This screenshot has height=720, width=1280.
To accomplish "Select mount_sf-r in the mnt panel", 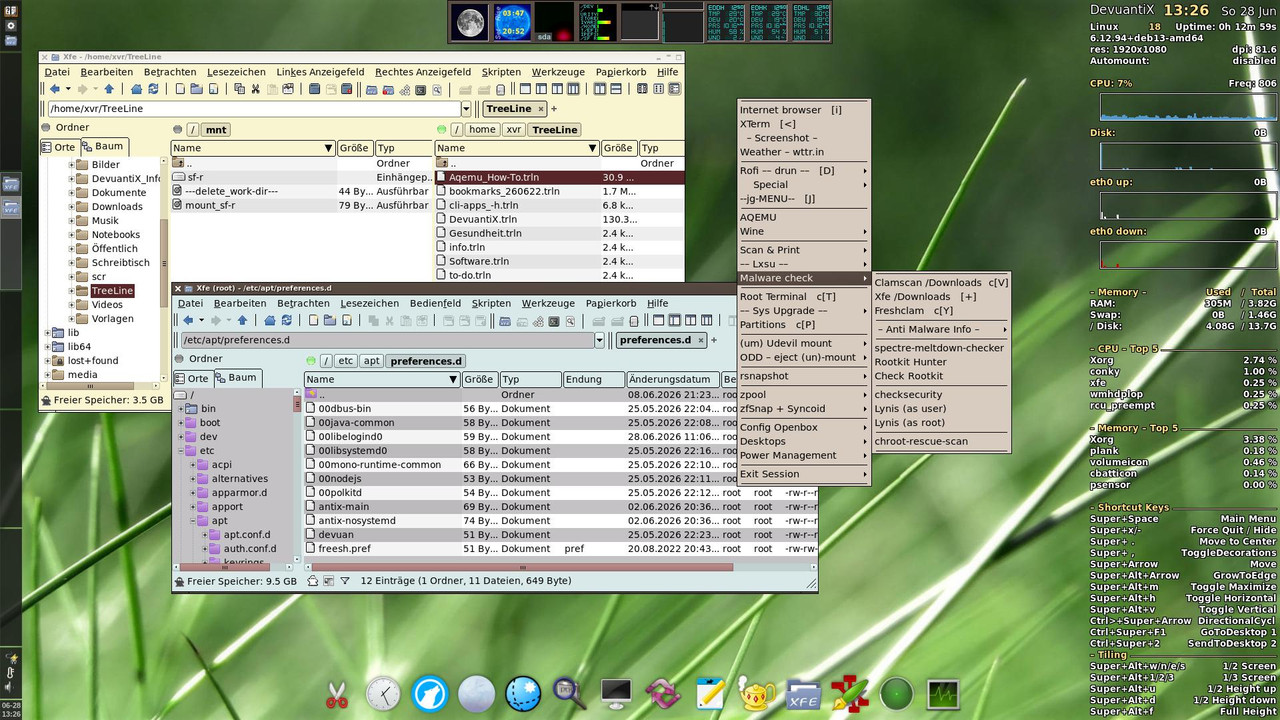I will [302, 205].
